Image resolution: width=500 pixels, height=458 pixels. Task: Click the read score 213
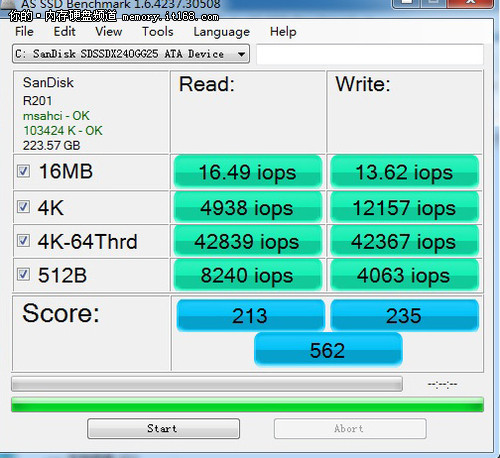pyautogui.click(x=250, y=315)
